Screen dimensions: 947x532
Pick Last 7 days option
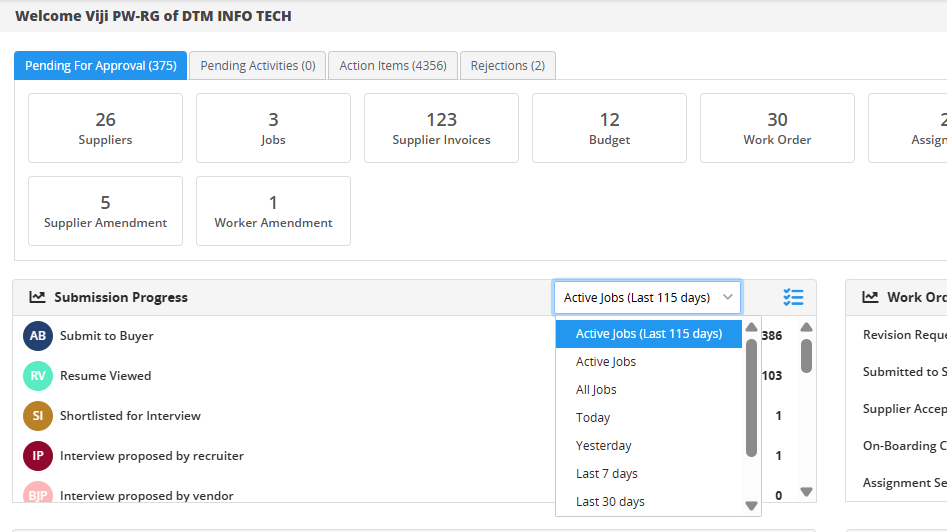tap(649, 473)
